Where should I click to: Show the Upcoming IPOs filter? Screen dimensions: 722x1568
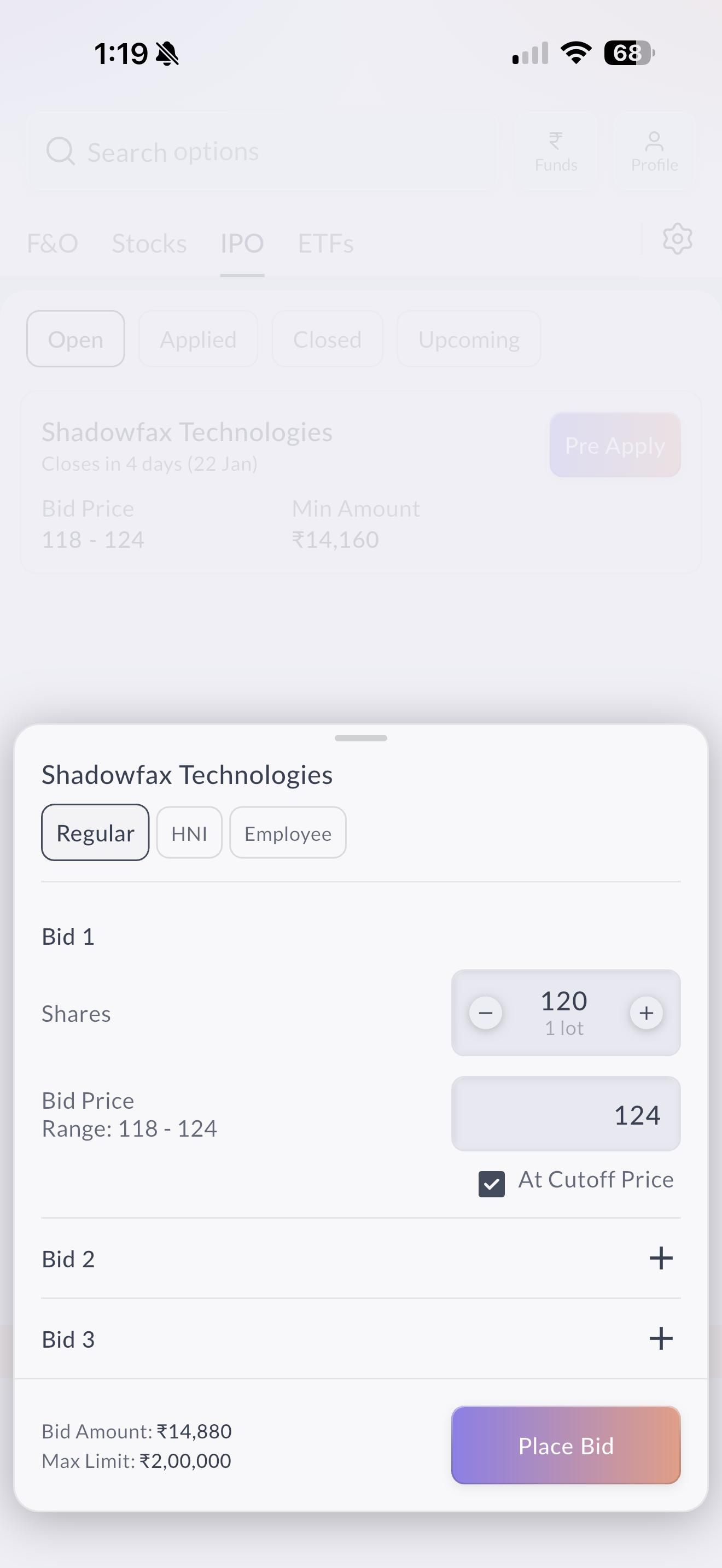click(x=469, y=339)
